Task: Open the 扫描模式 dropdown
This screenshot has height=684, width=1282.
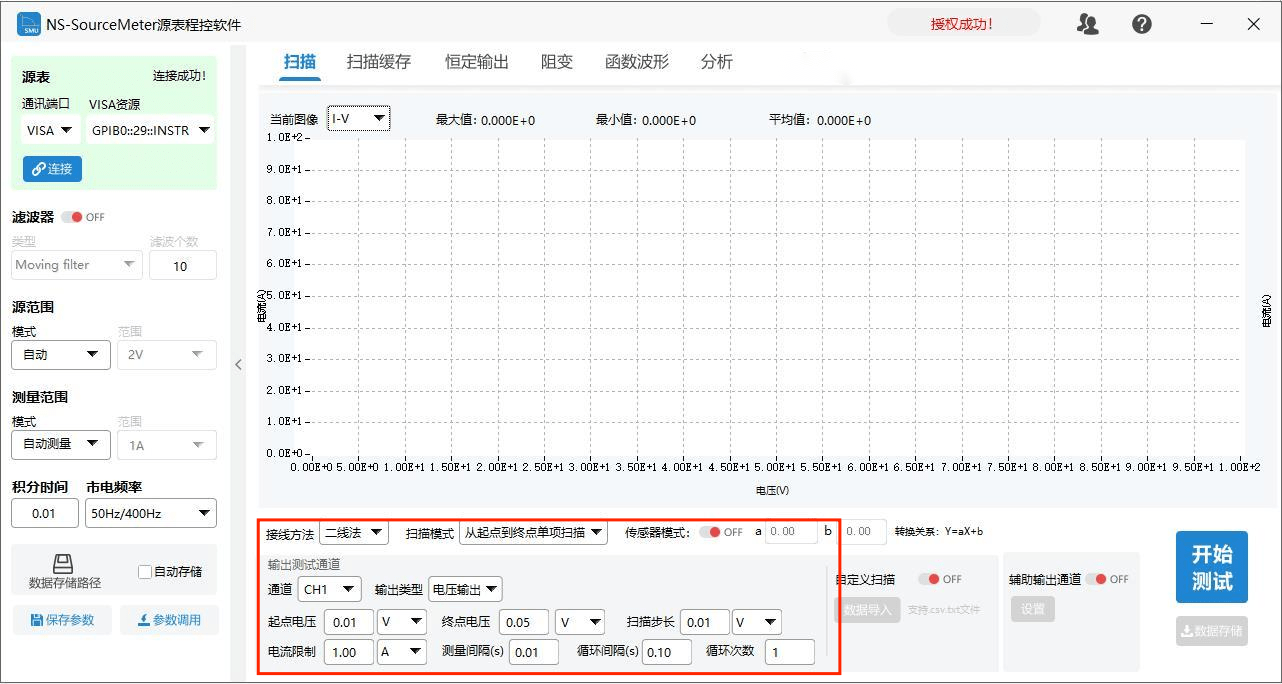Action: pyautogui.click(x=535, y=533)
